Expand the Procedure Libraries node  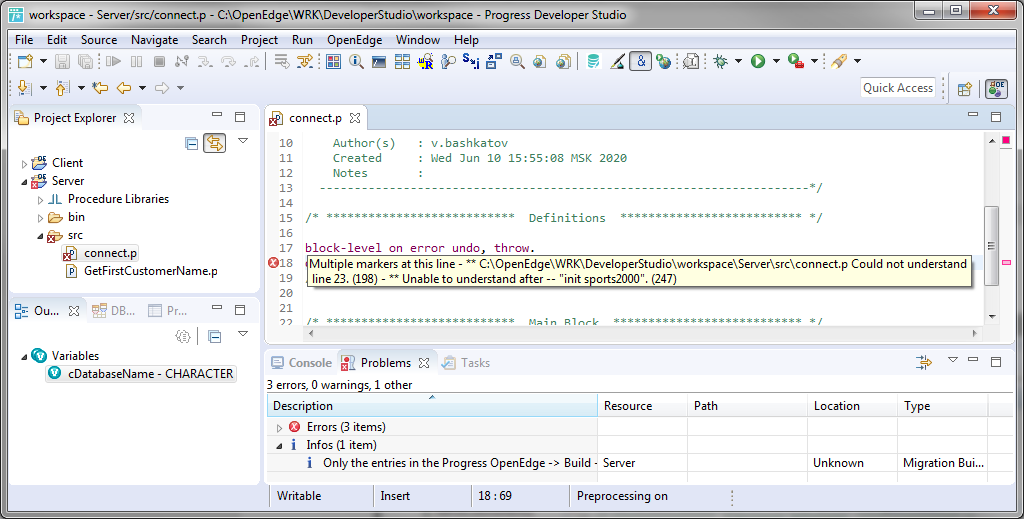(40, 200)
